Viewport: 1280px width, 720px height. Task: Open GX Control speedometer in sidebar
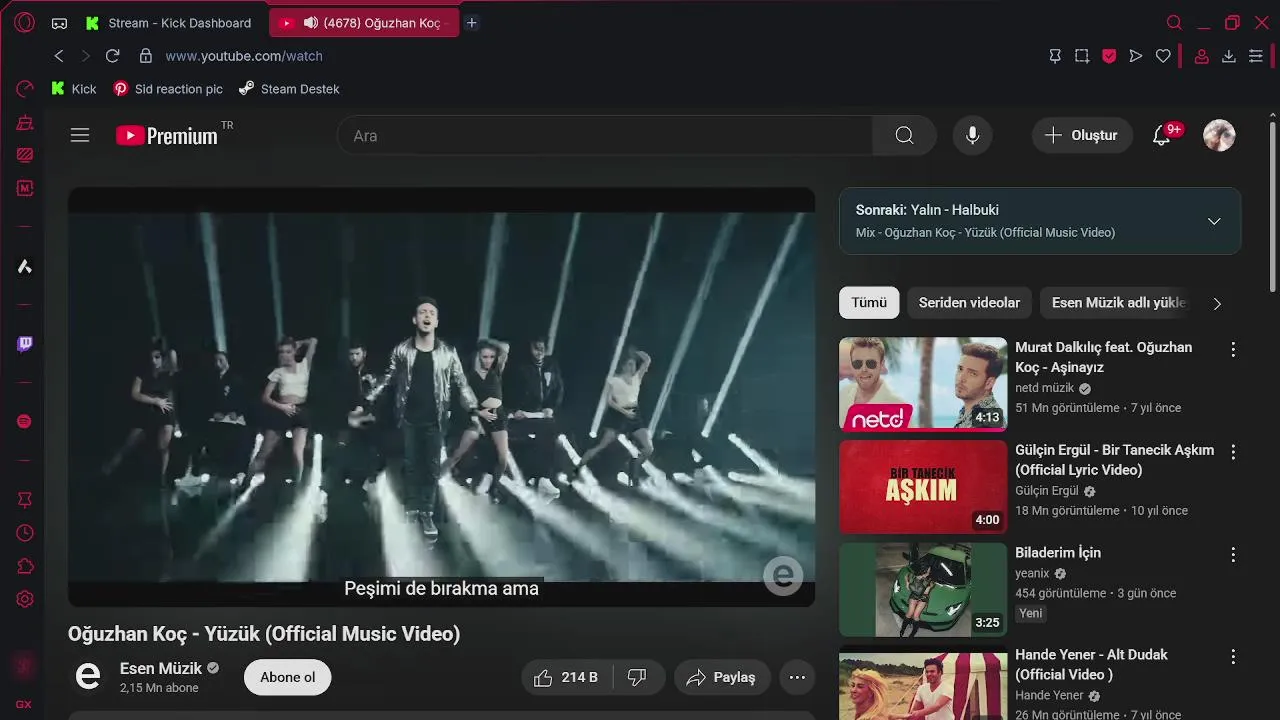(x=25, y=89)
